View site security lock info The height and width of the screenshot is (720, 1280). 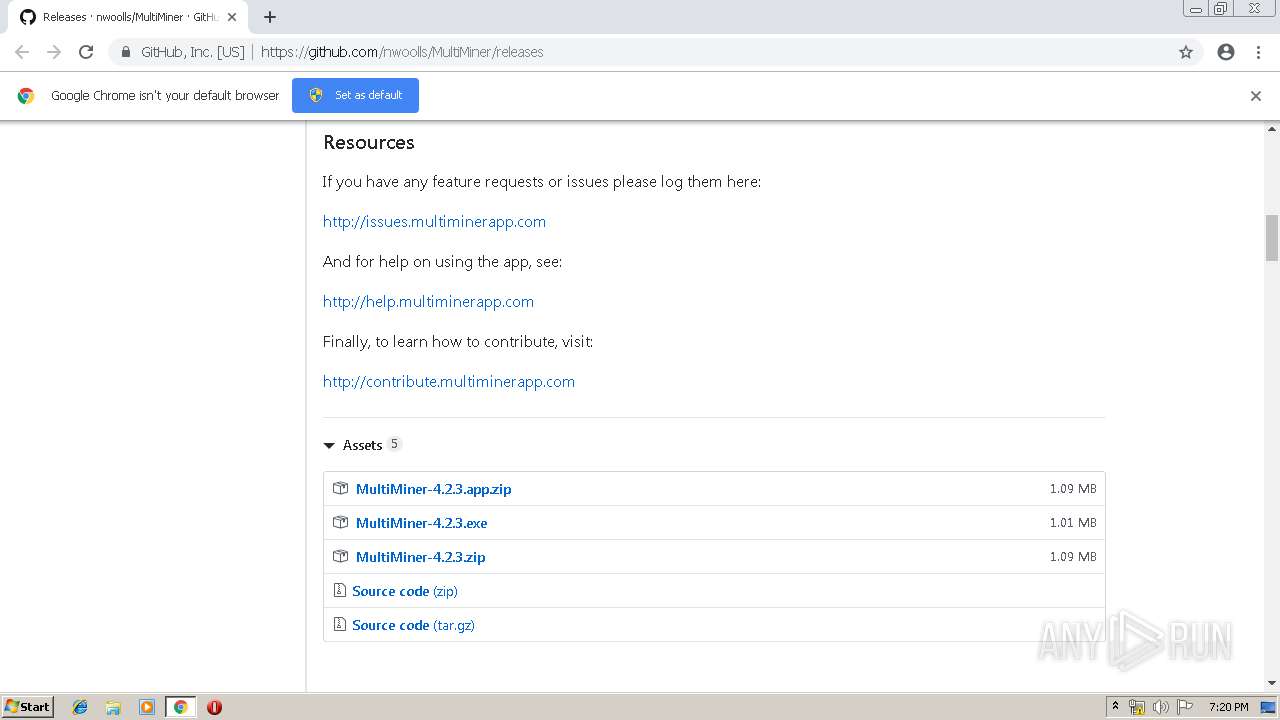(x=126, y=52)
